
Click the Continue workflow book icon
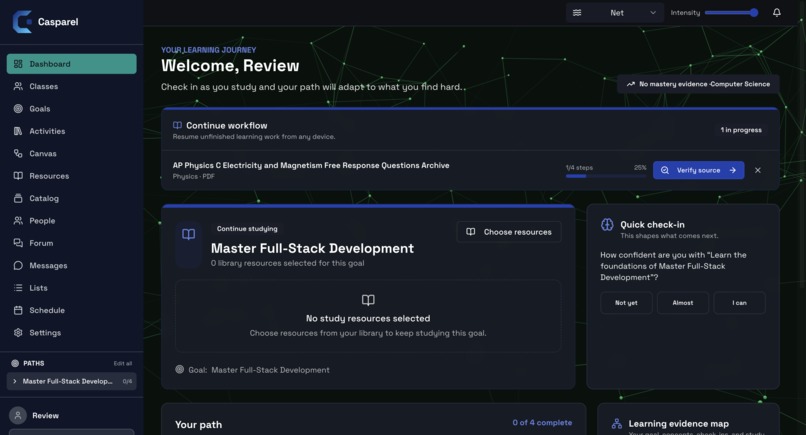tap(177, 125)
